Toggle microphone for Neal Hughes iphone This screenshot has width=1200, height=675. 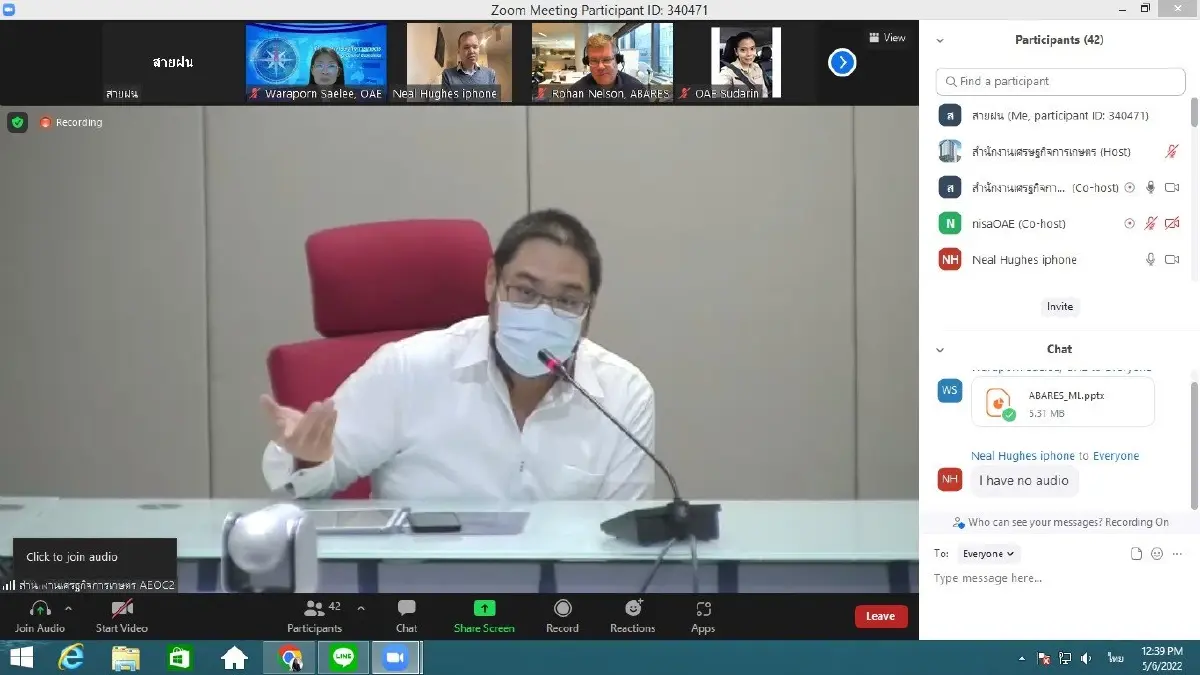pos(1151,260)
